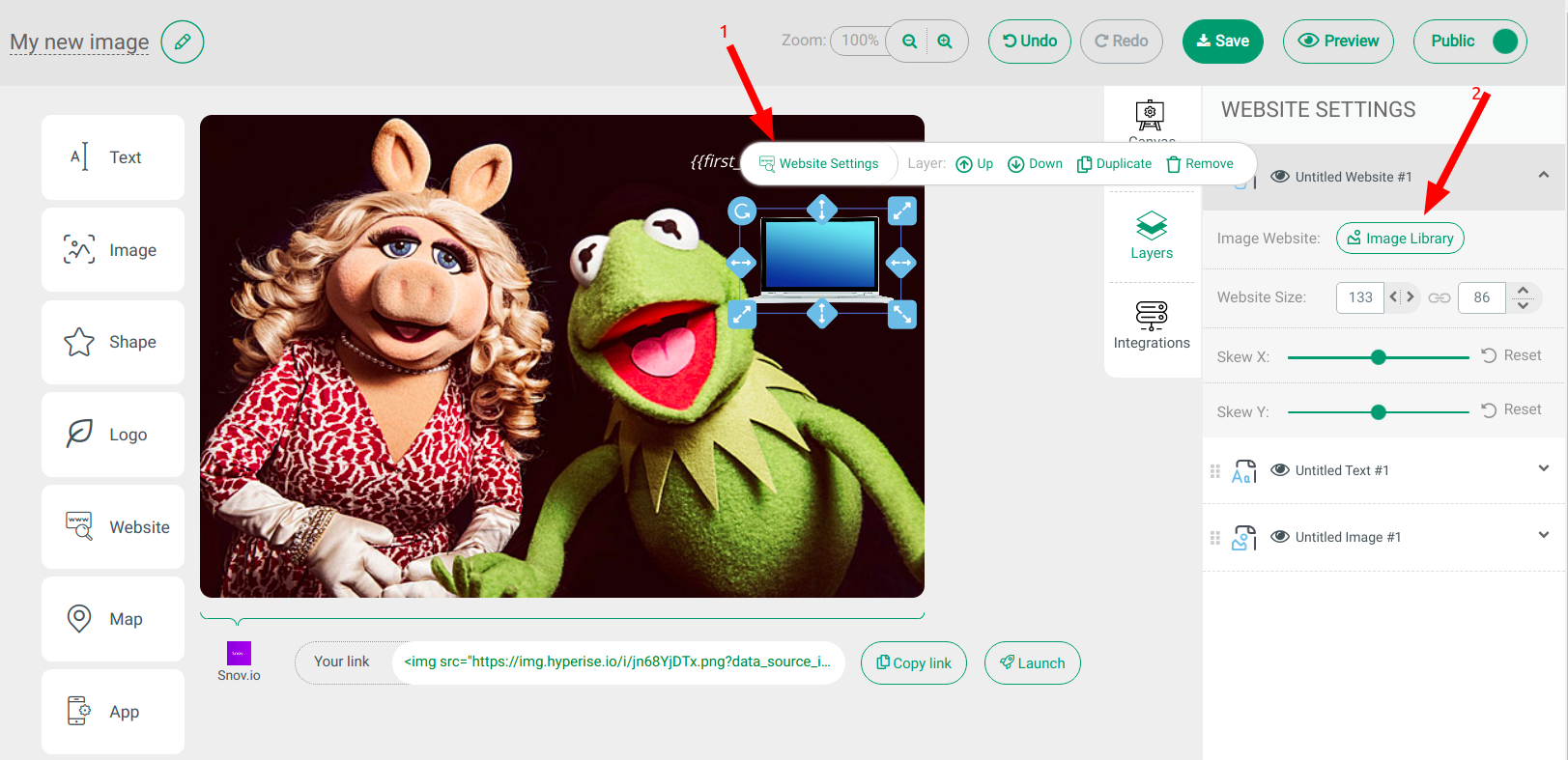Toggle the aspect ratio link icon
This screenshot has height=760, width=1568.
point(1440,297)
